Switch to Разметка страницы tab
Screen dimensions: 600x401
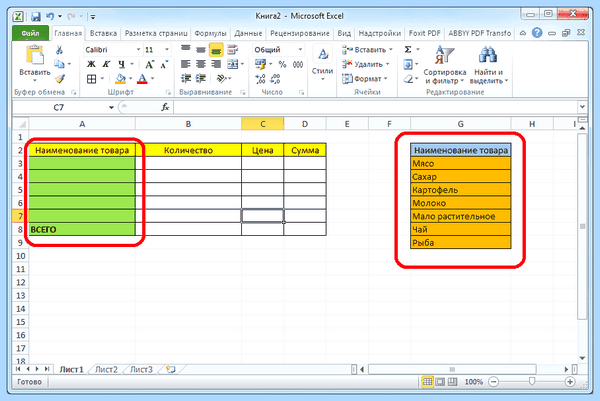(156, 33)
